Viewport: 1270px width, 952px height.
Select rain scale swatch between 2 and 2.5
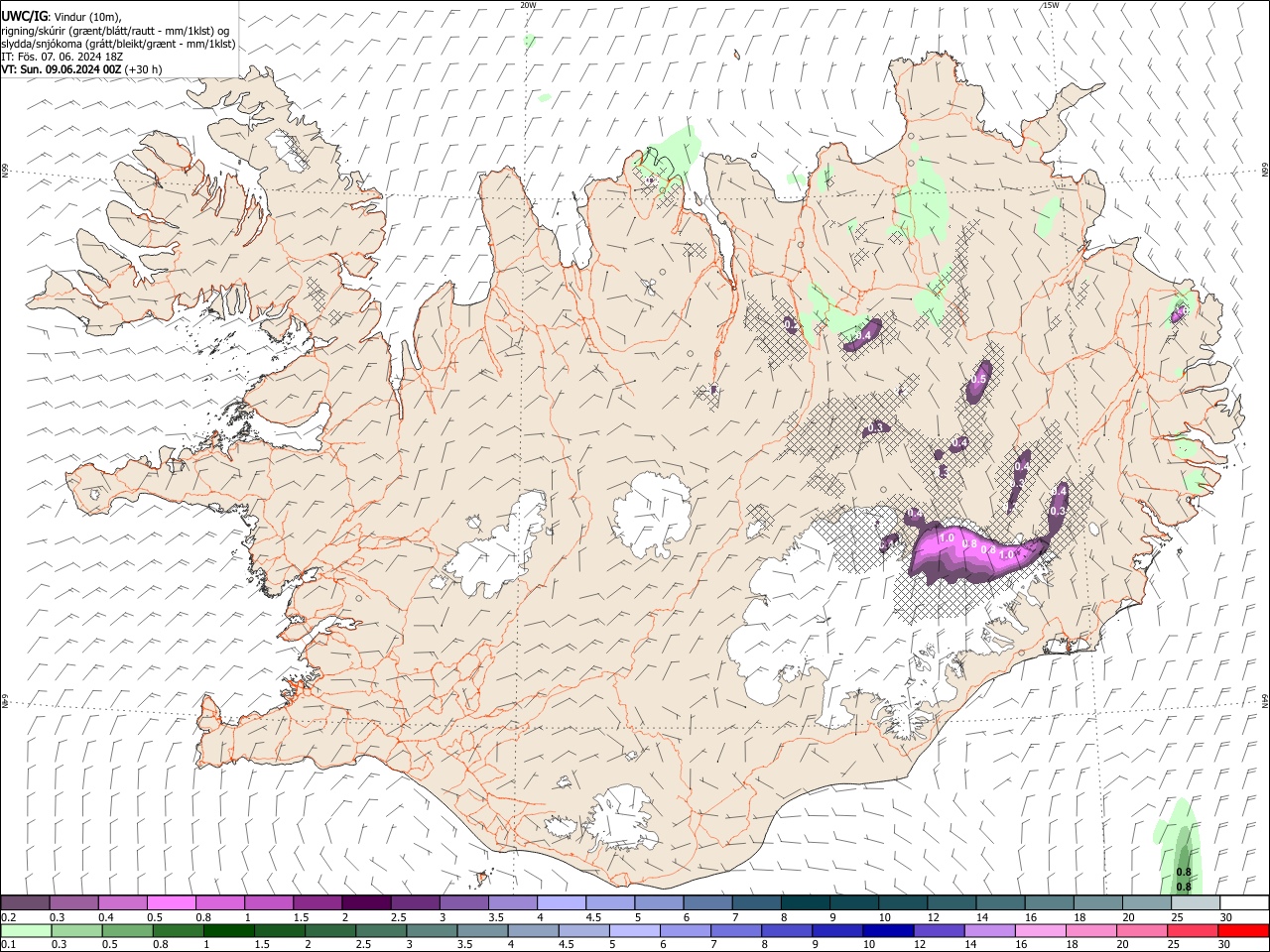(x=330, y=931)
